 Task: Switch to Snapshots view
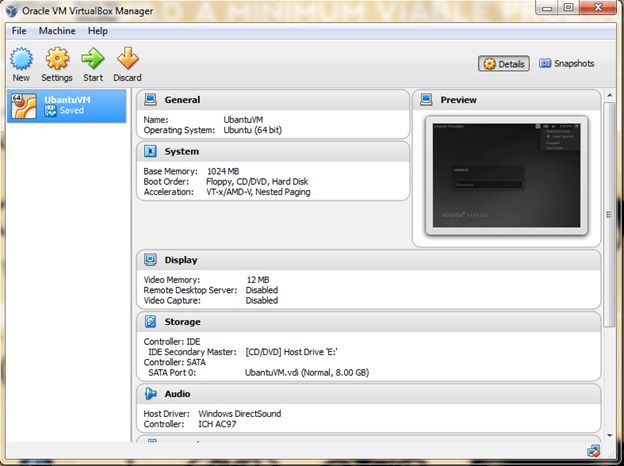click(x=567, y=63)
